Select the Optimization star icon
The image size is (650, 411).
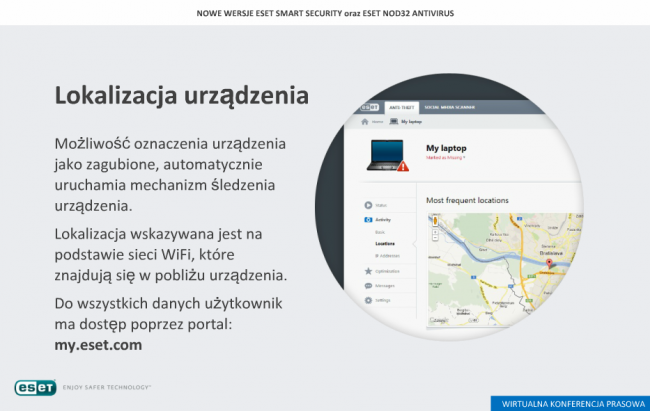coord(368,271)
